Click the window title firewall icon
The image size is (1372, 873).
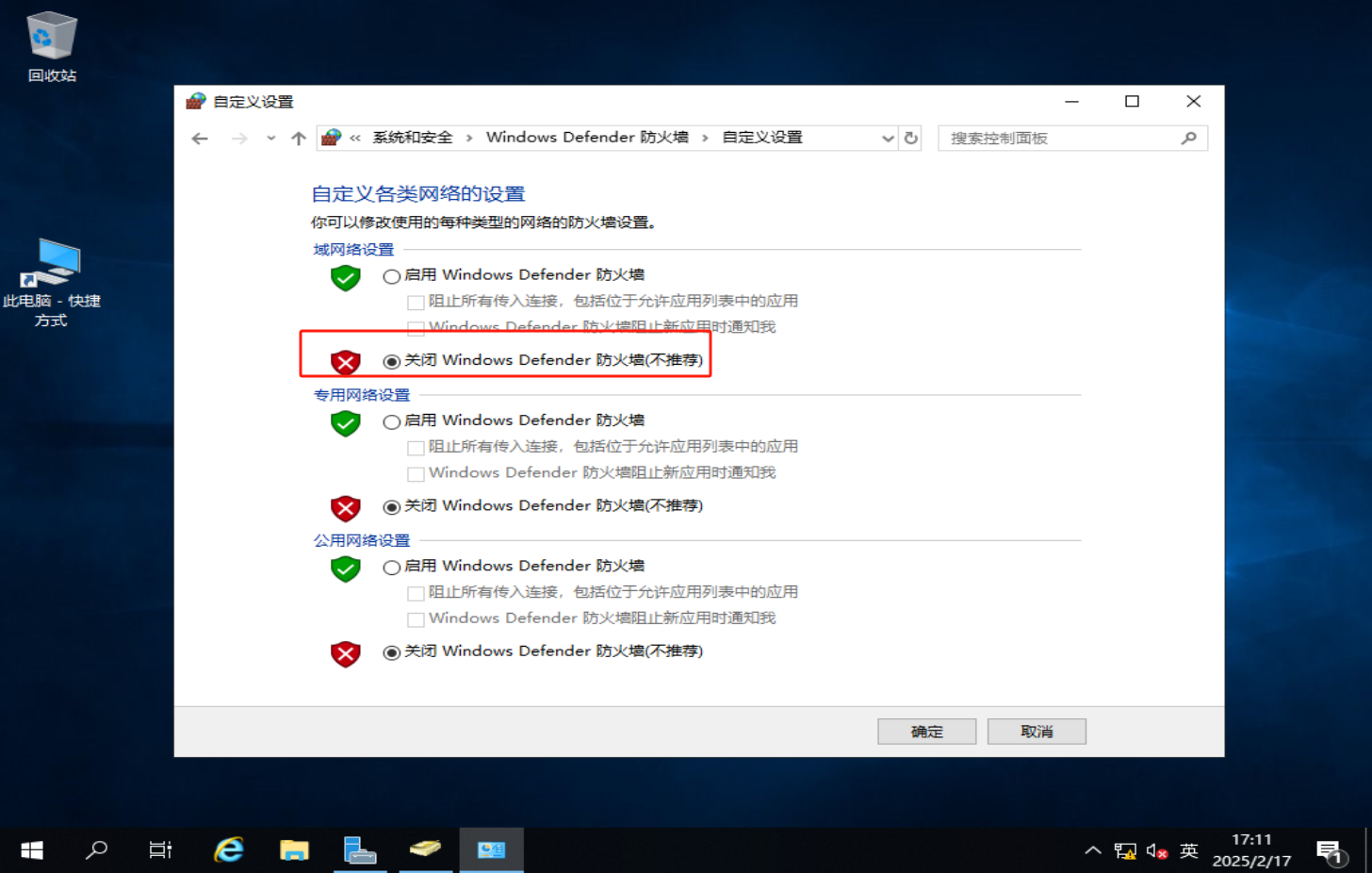point(196,101)
